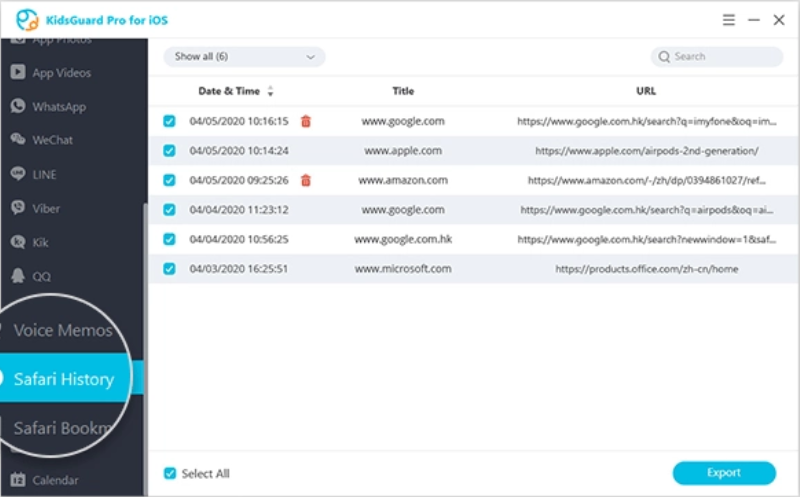800x497 pixels.
Task: Select the Viber icon in sidebar
Action: (x=18, y=208)
